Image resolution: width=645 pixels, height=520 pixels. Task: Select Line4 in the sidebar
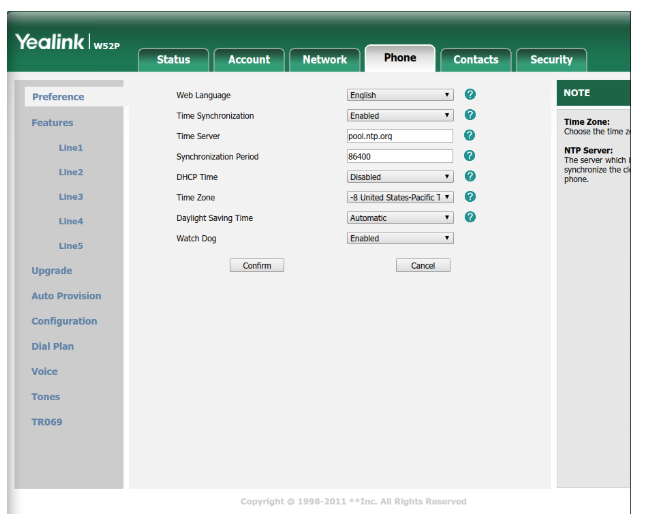pyautogui.click(x=71, y=221)
